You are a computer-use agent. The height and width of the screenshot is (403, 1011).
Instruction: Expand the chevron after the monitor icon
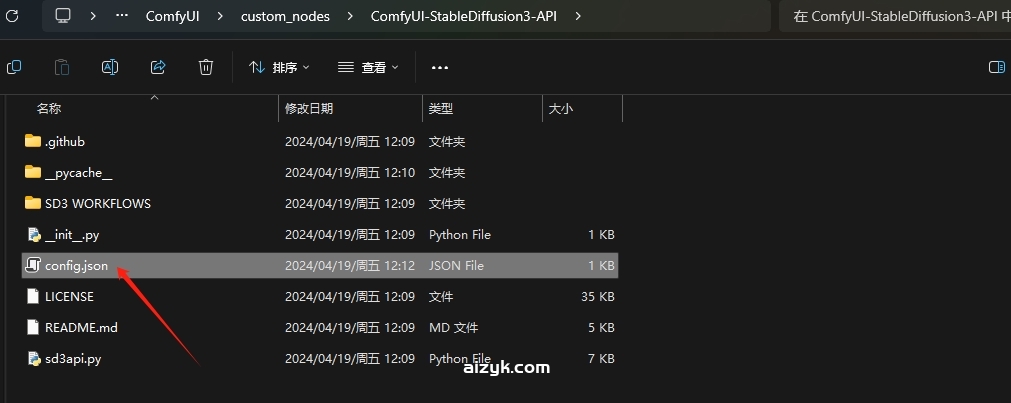click(93, 15)
